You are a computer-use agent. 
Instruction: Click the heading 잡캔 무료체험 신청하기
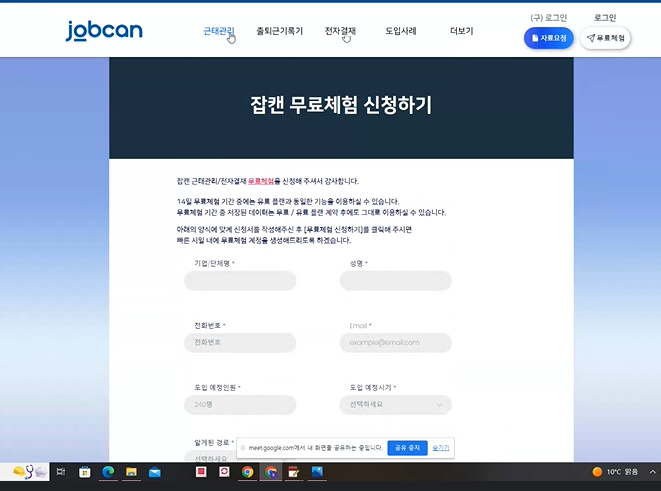coord(341,105)
